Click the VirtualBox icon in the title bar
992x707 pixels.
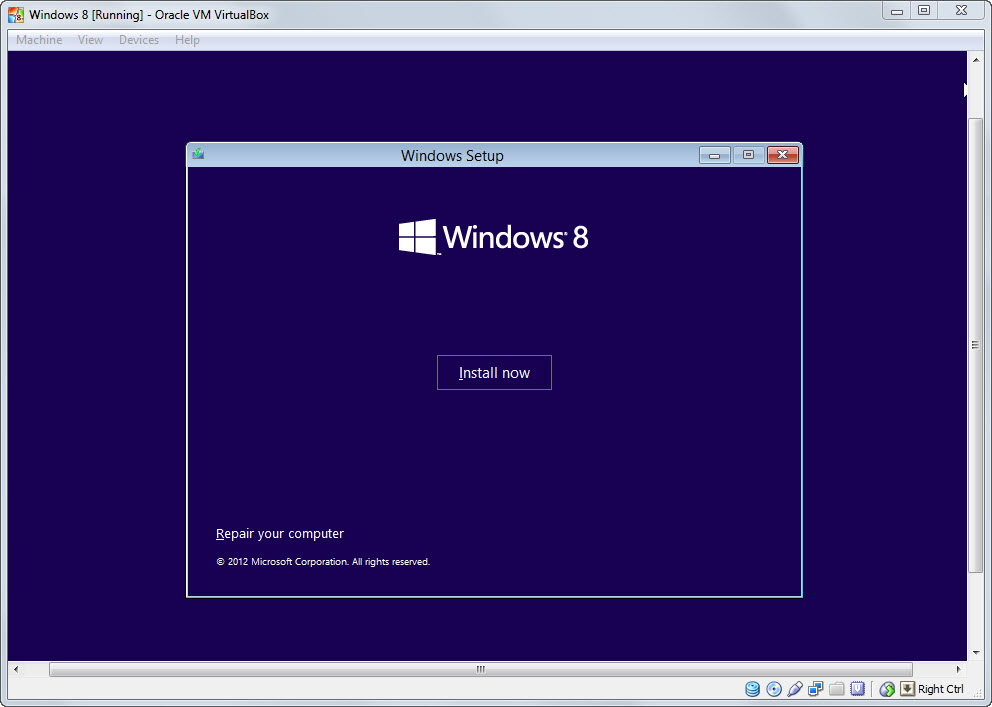click(16, 14)
